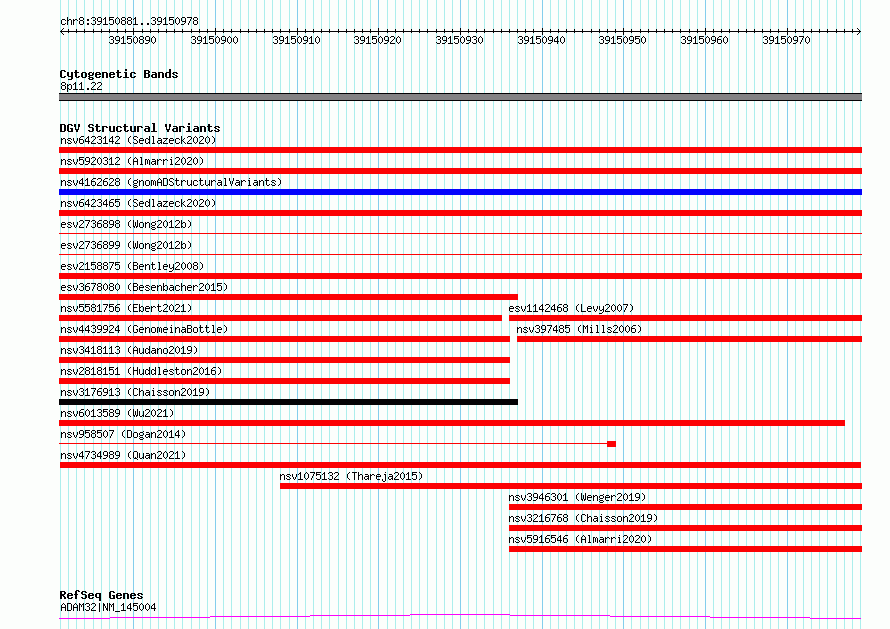Select the 8p11.22 band label

coord(81,86)
